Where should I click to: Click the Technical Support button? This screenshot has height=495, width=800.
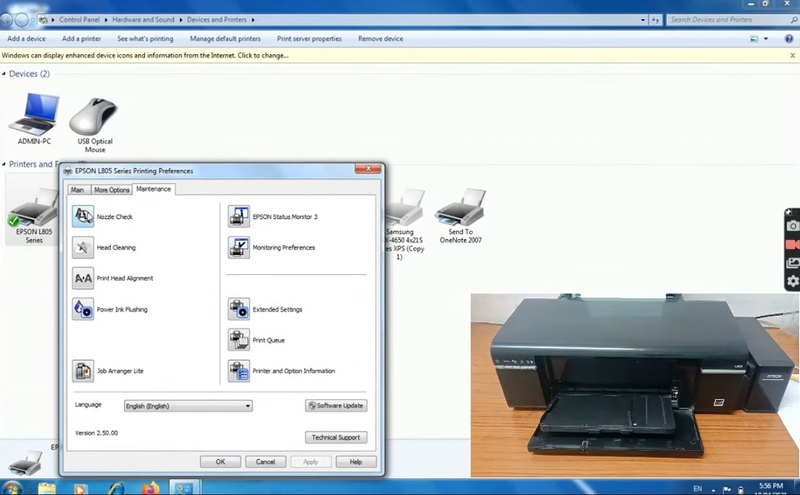(x=336, y=437)
